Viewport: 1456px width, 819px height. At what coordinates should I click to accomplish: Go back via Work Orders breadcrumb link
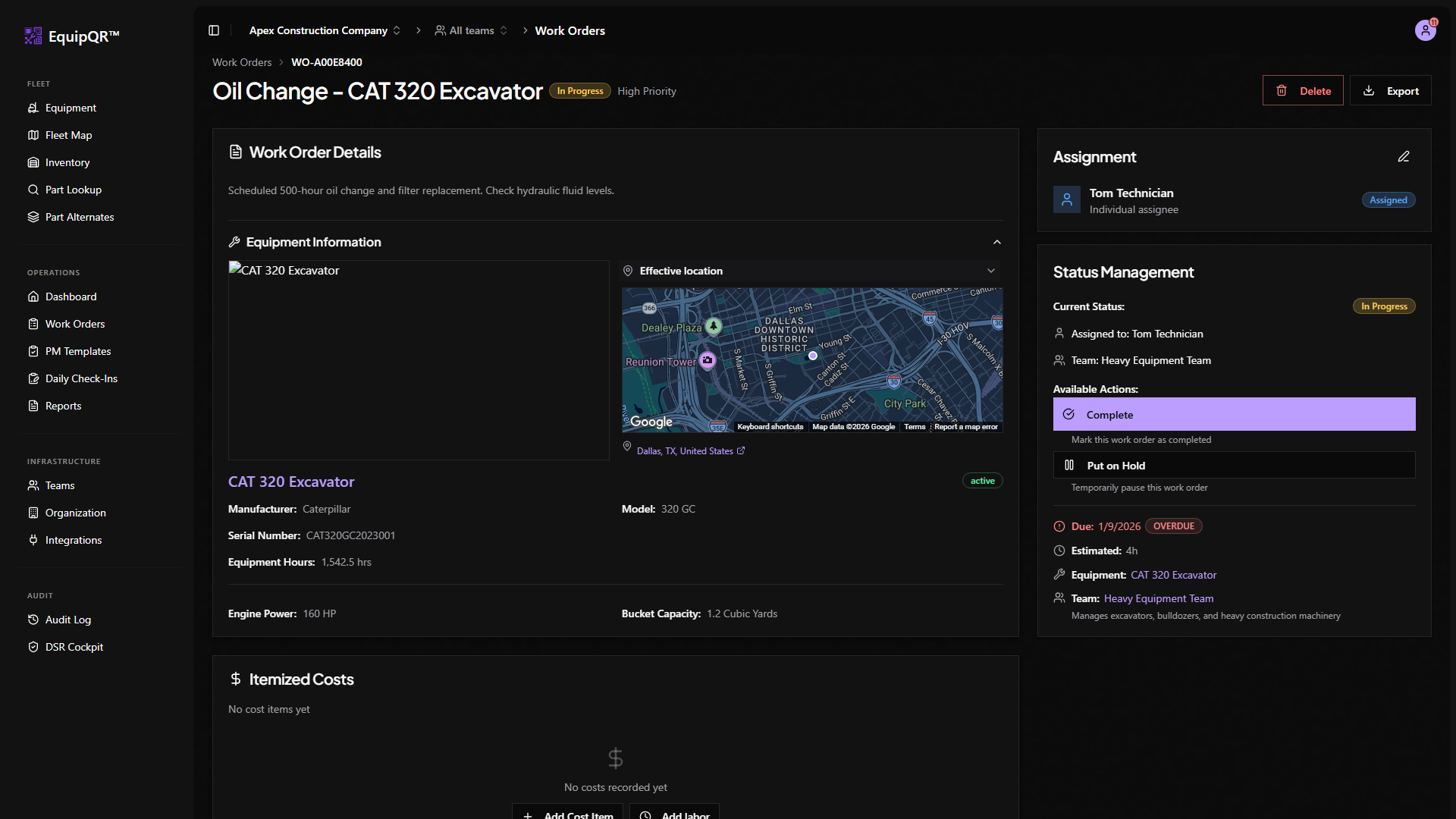(x=242, y=62)
